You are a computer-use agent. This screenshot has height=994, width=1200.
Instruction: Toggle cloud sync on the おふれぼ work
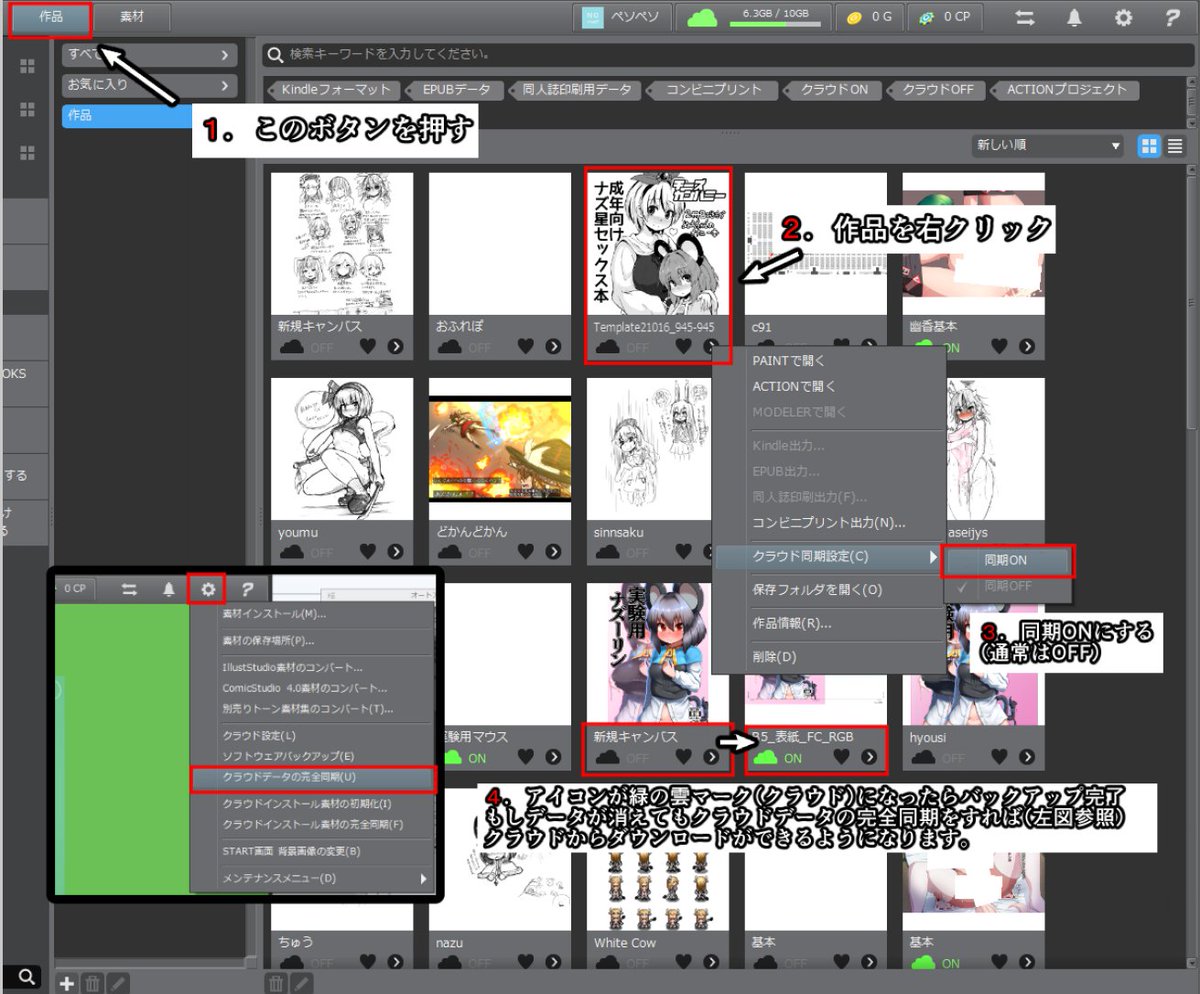point(463,347)
